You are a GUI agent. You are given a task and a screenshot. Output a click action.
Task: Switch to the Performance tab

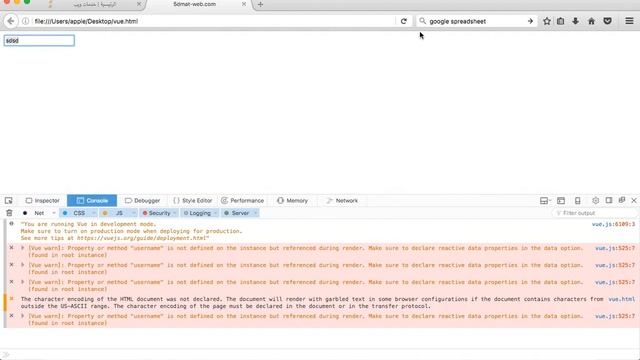click(x=242, y=200)
